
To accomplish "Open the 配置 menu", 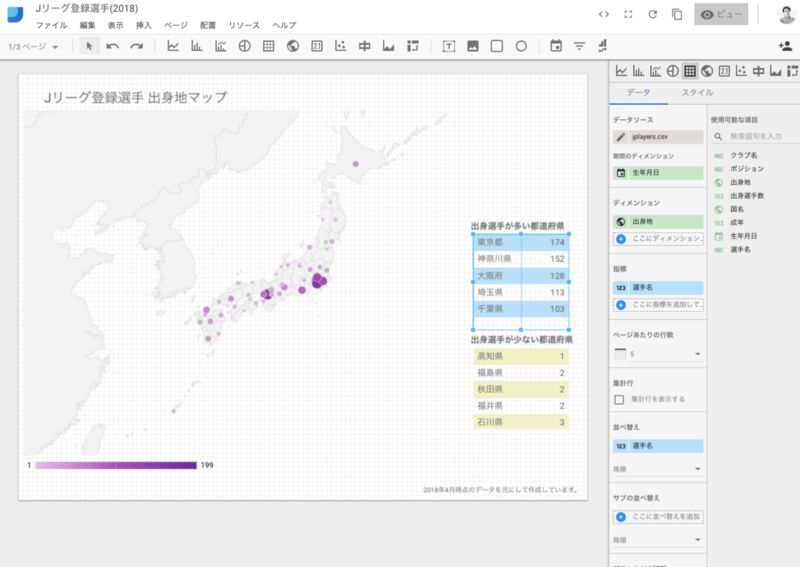I will pos(208,25).
